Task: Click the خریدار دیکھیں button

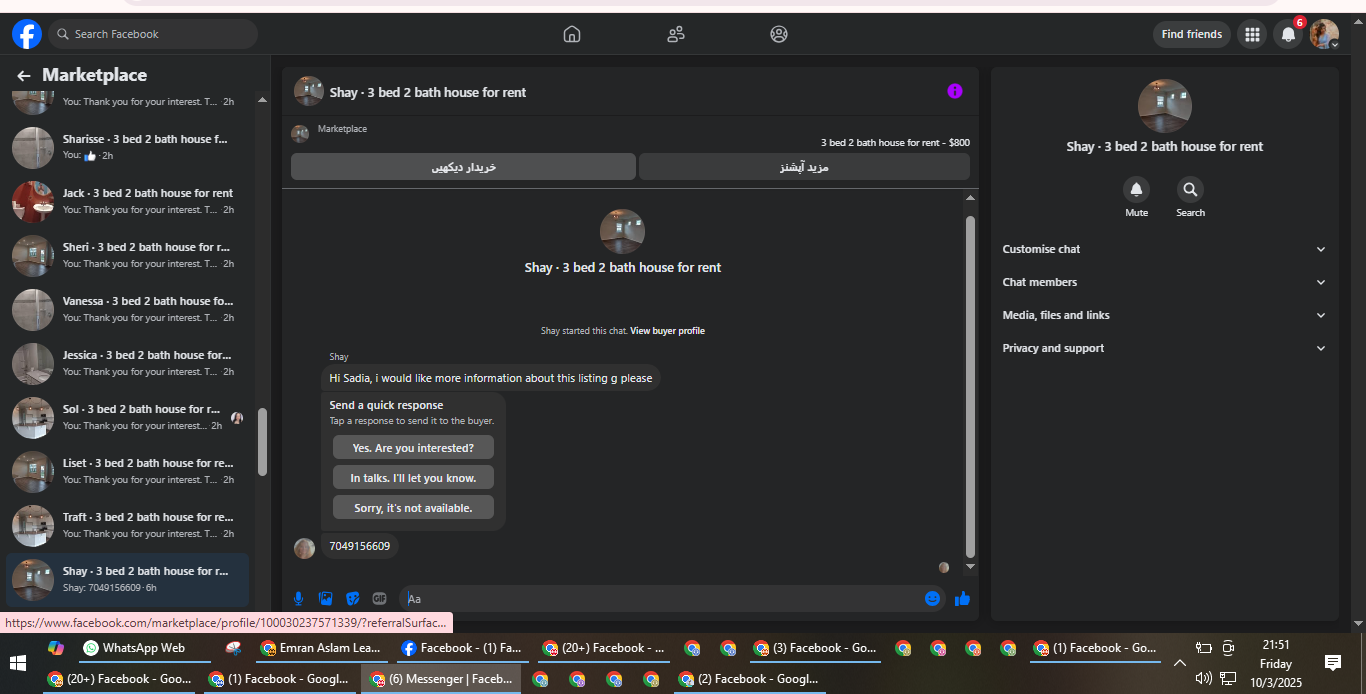Action: click(x=463, y=167)
